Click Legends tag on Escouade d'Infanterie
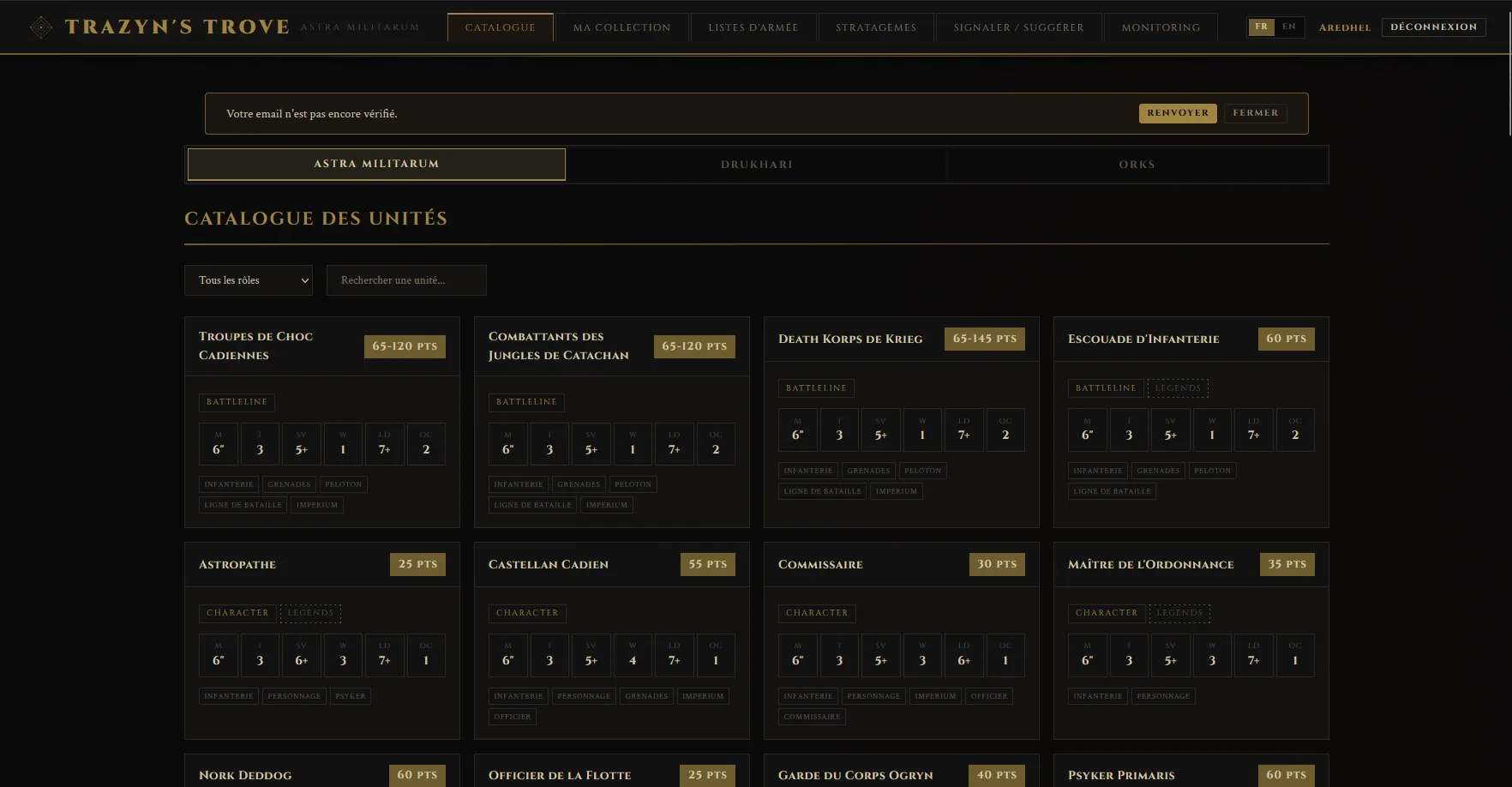Image resolution: width=1512 pixels, height=787 pixels. (1179, 388)
